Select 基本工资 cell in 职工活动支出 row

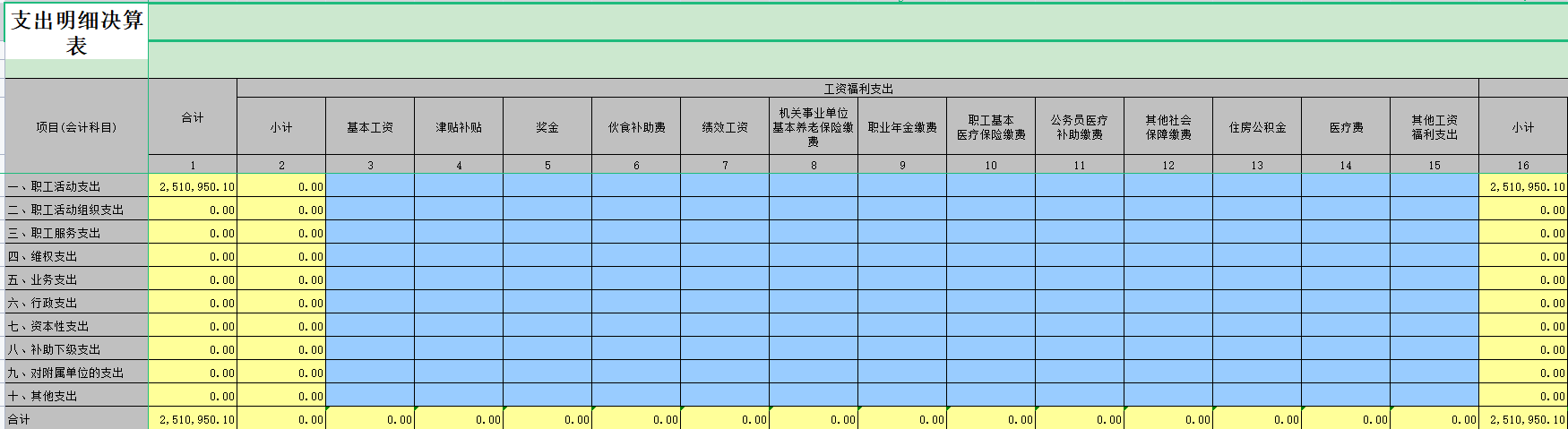click(370, 186)
